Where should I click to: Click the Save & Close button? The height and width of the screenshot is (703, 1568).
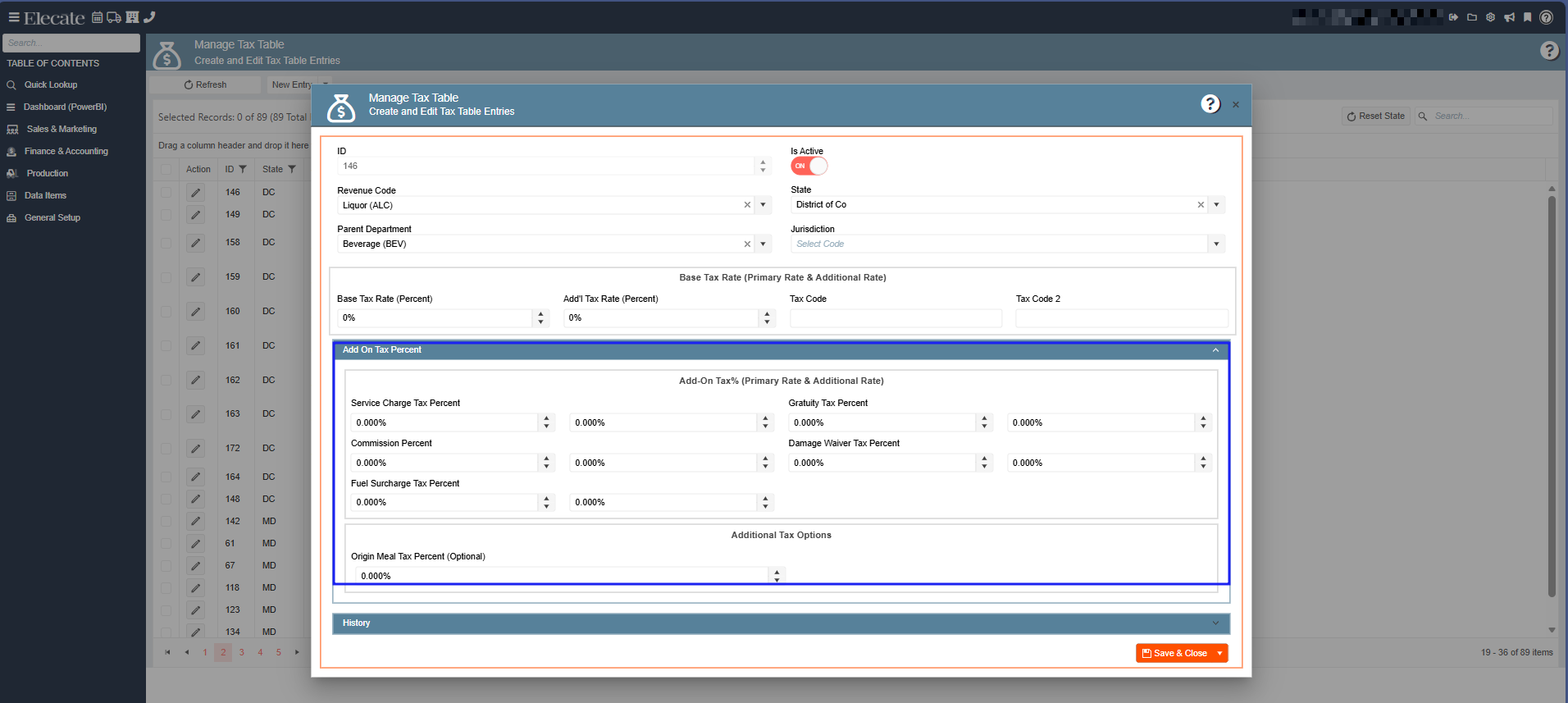pyautogui.click(x=1174, y=653)
